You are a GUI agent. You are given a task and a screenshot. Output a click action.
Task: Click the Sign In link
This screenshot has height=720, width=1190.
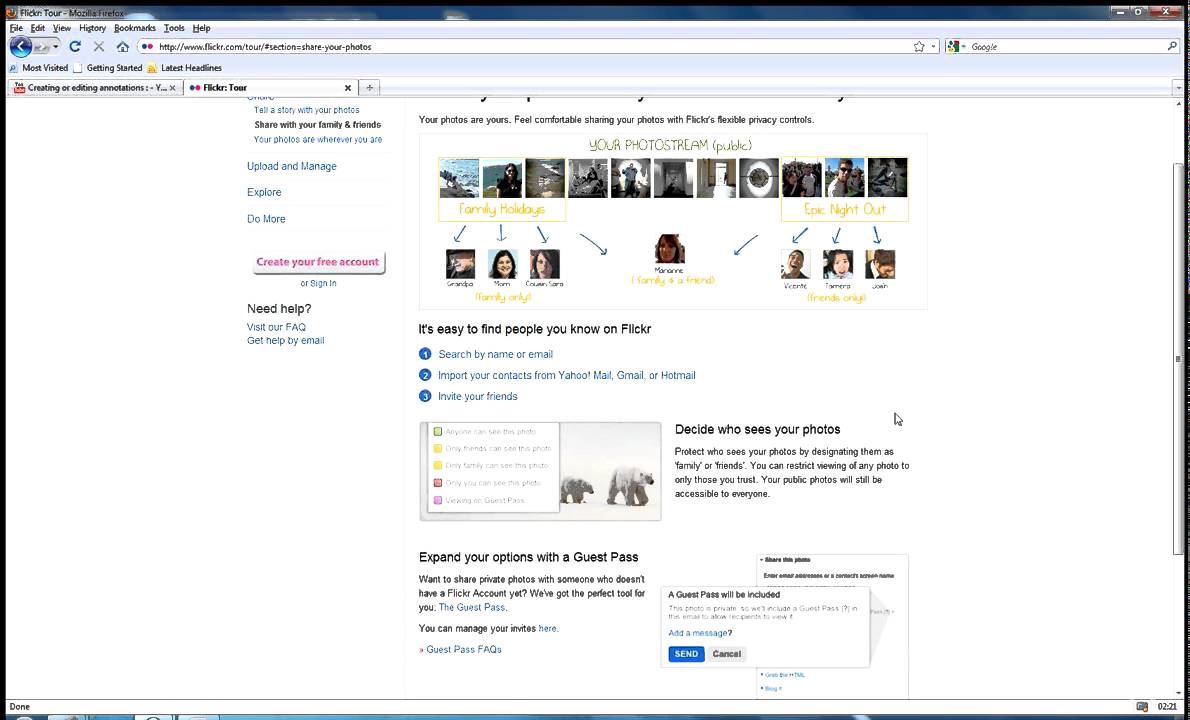coord(323,283)
